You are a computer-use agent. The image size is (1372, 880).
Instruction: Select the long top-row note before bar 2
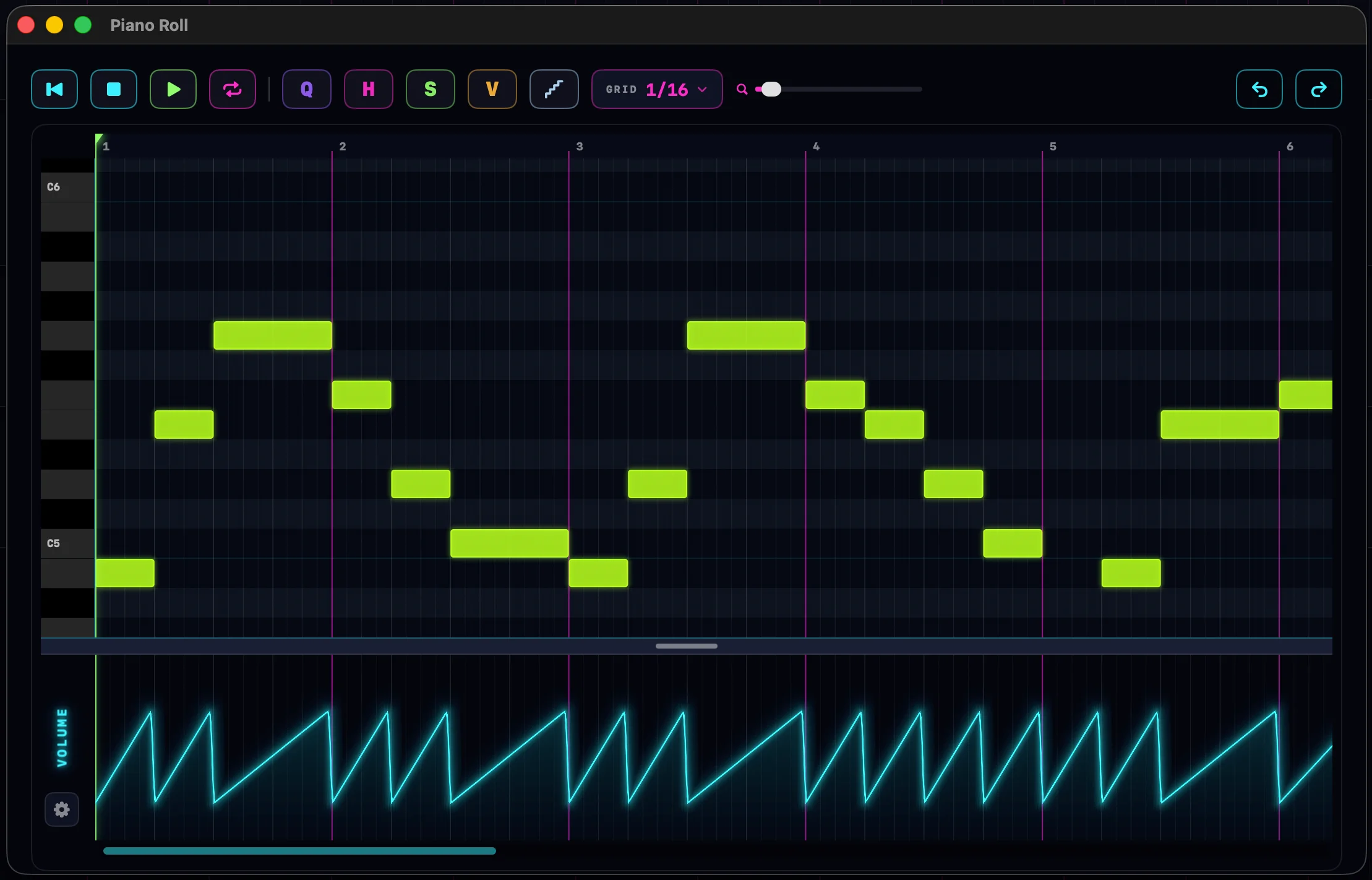273,335
